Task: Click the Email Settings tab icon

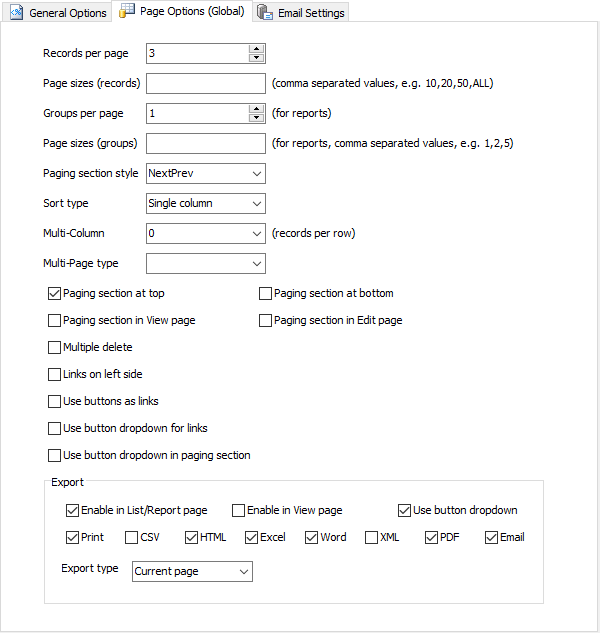Action: (264, 13)
